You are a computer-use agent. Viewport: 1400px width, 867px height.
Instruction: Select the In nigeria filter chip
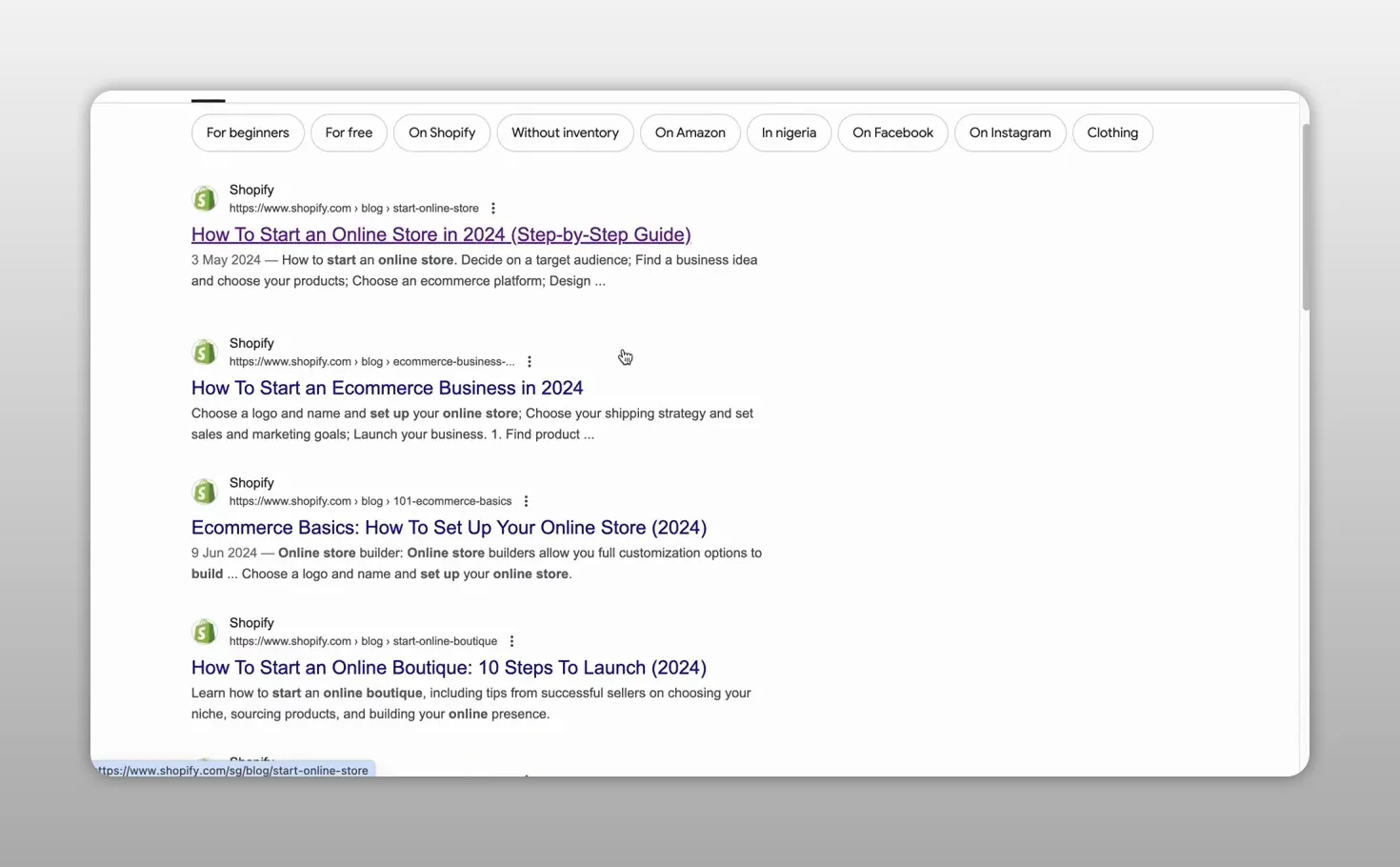[x=789, y=132]
